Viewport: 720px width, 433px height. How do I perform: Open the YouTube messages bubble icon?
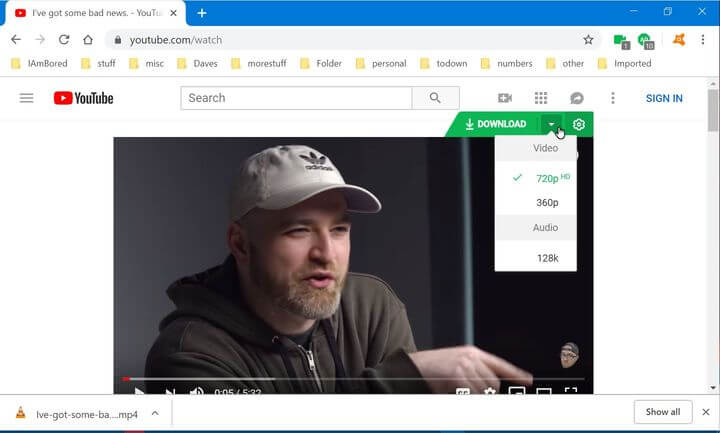click(577, 98)
